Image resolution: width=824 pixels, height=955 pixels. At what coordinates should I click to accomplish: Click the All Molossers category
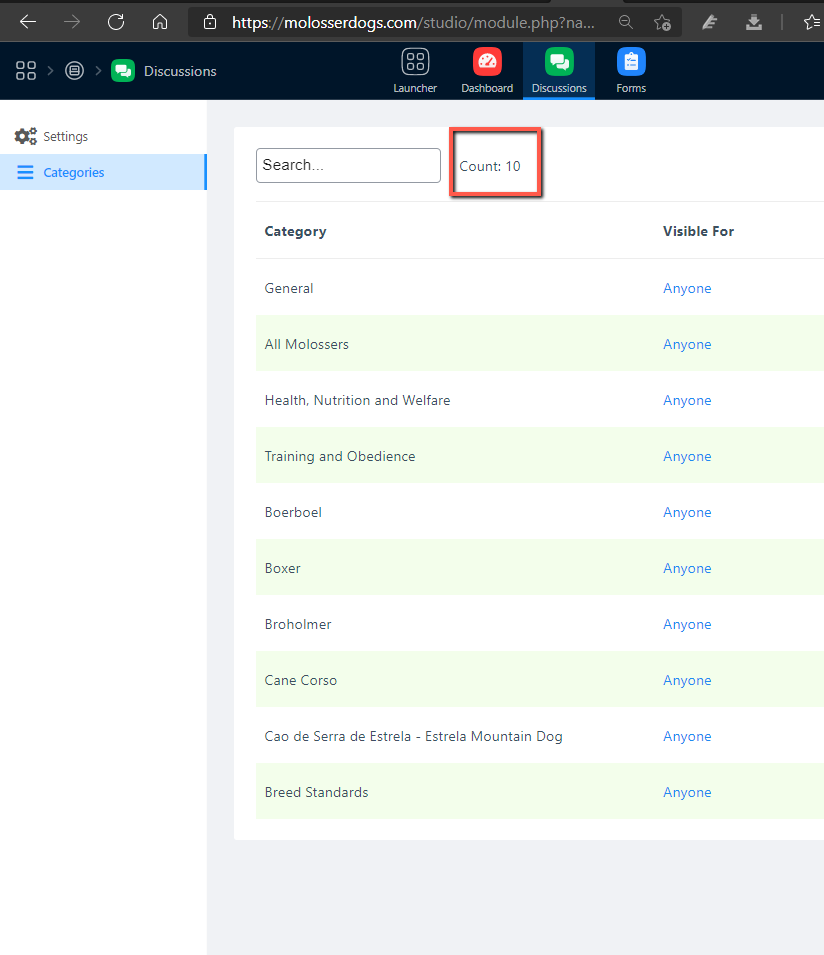[306, 344]
